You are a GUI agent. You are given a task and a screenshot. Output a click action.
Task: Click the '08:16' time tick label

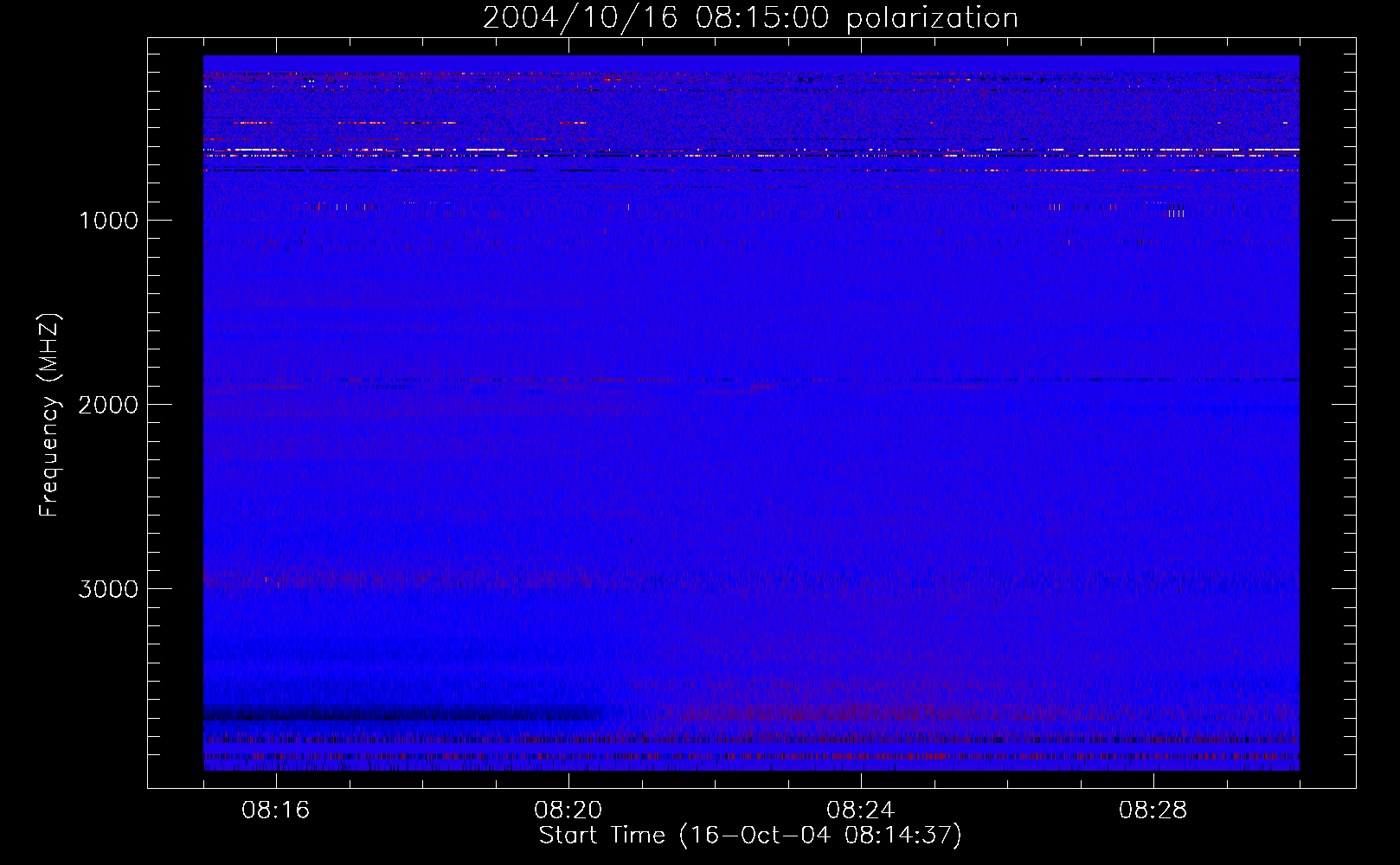coord(276,811)
